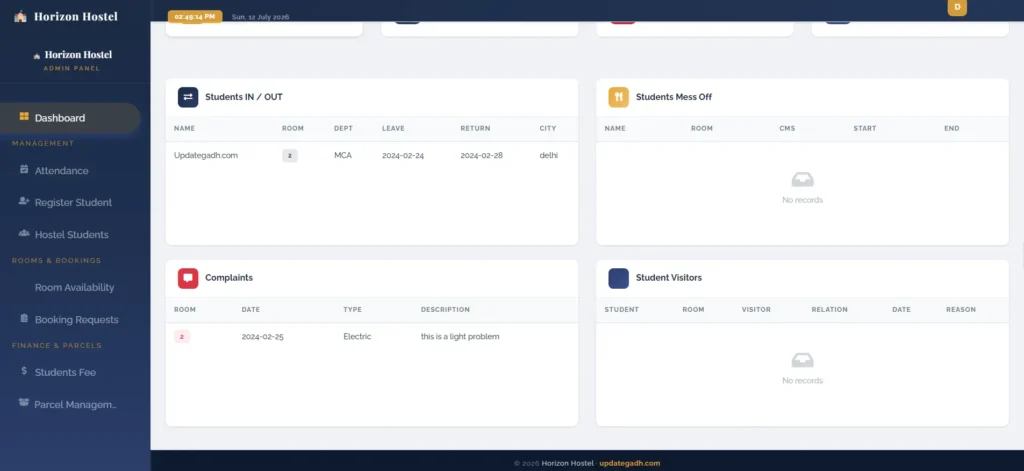
Task: Click the Horizon Hostel title in top bar
Action: tap(76, 16)
